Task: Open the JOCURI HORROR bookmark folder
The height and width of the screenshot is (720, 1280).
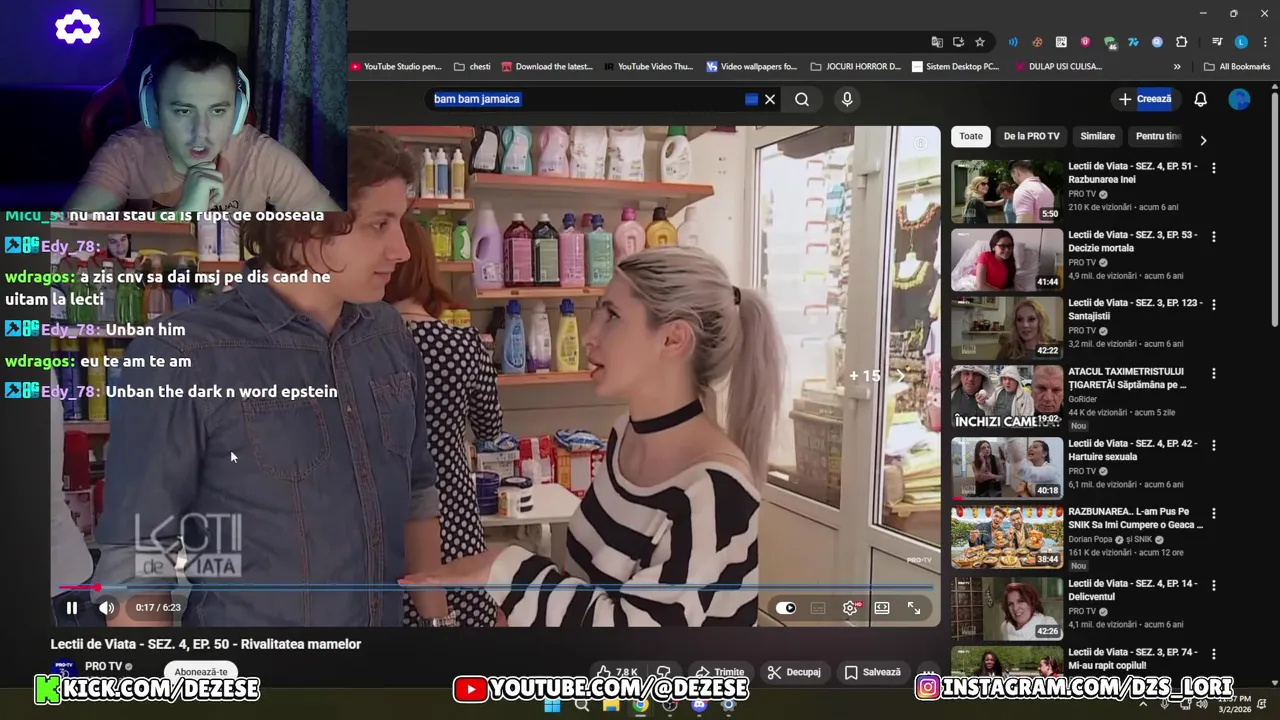Action: [x=856, y=67]
